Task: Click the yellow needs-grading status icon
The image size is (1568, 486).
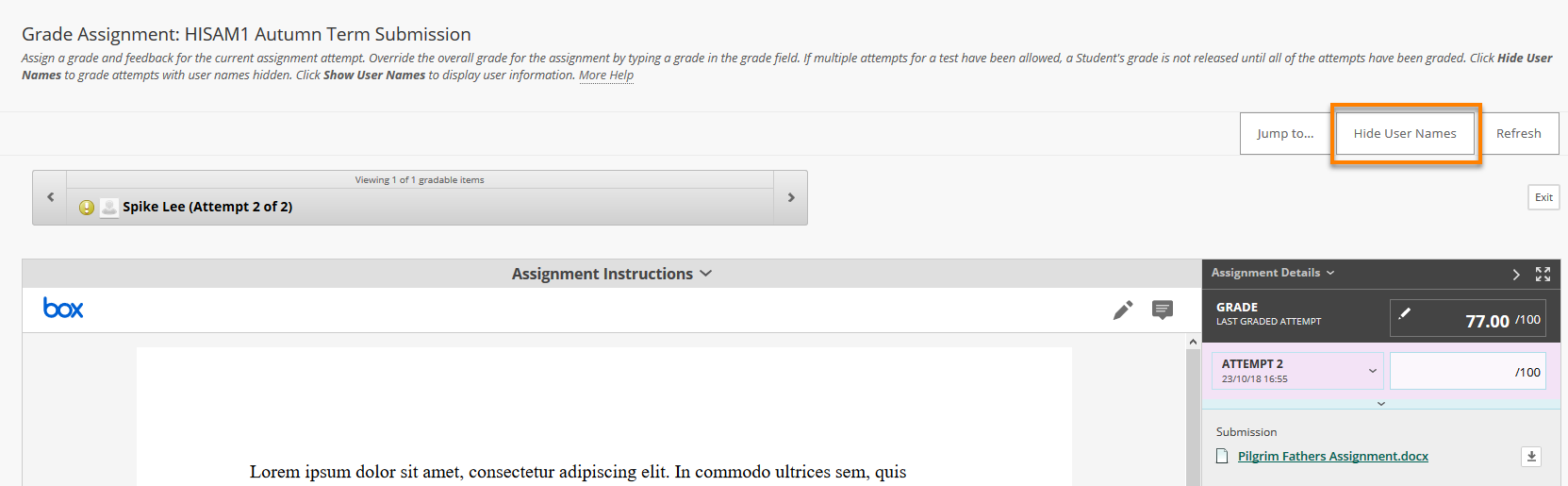Action: pyautogui.click(x=87, y=207)
